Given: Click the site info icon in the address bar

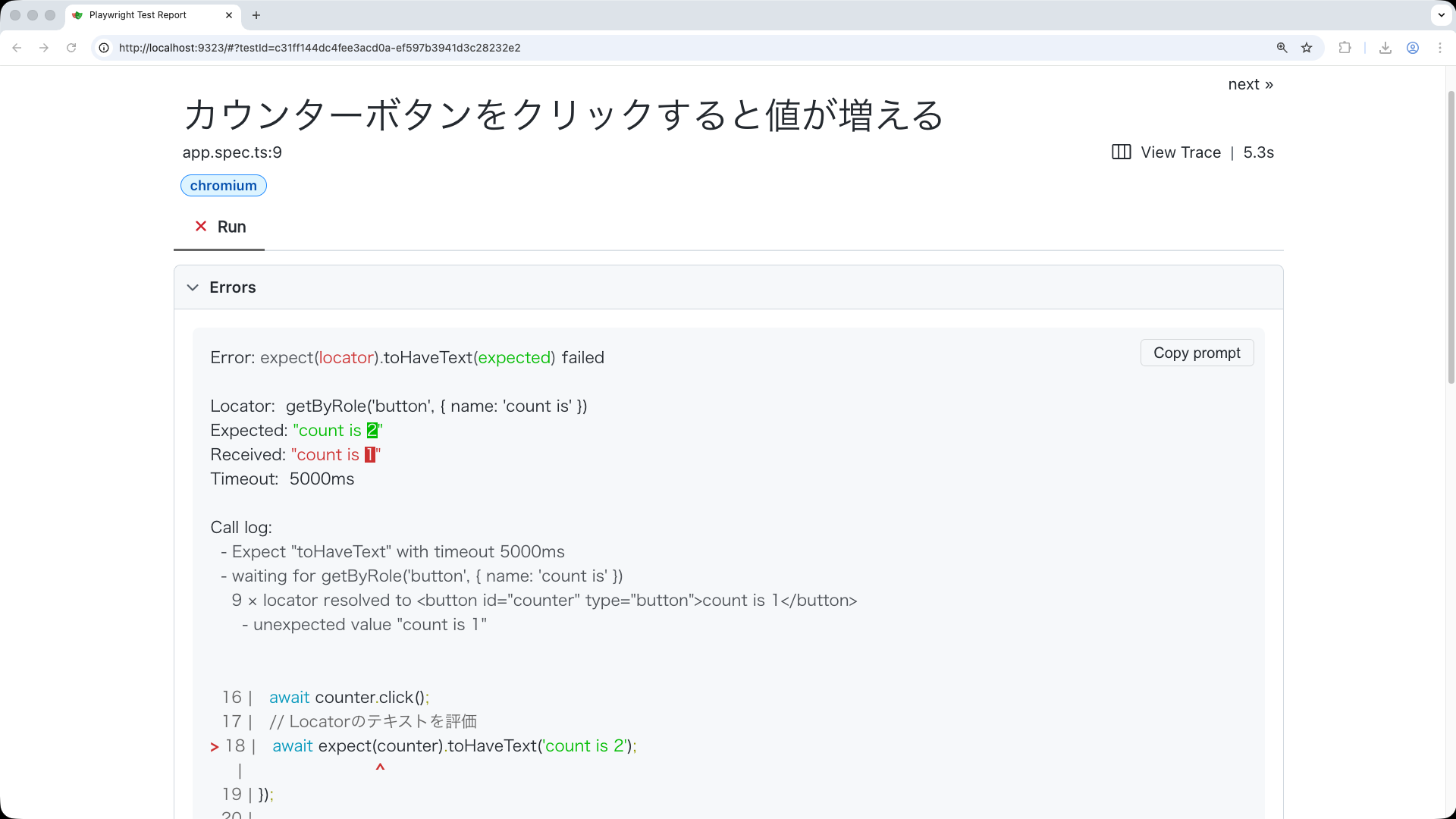Looking at the screenshot, I should click(x=103, y=47).
